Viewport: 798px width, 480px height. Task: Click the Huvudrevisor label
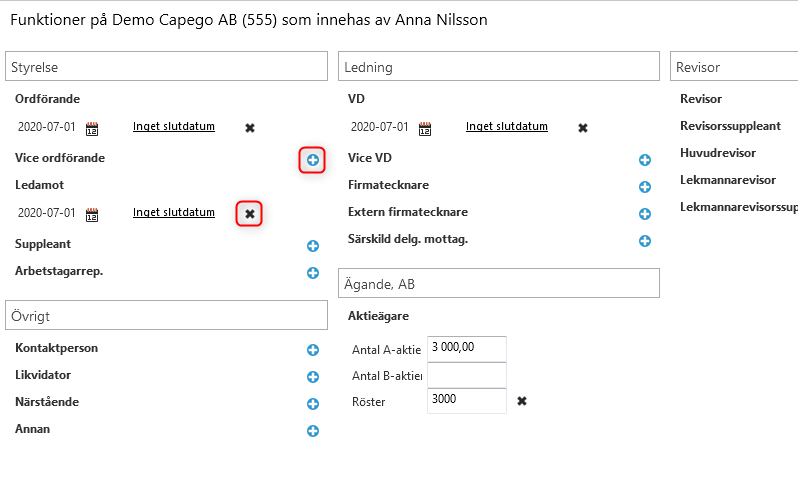pyautogui.click(x=718, y=153)
